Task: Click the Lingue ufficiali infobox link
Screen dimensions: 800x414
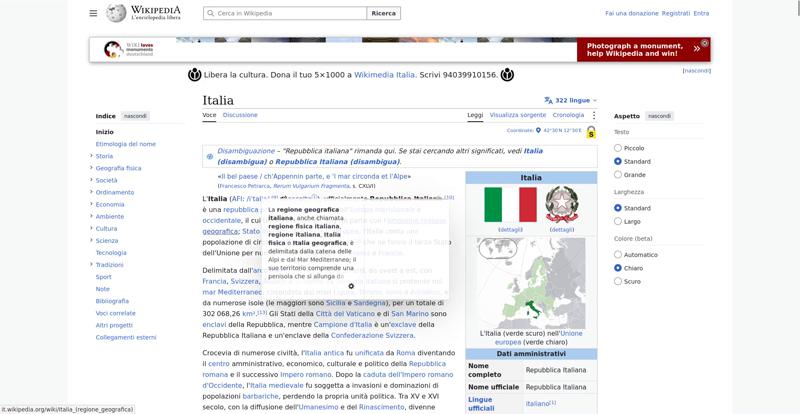Action: [480, 404]
